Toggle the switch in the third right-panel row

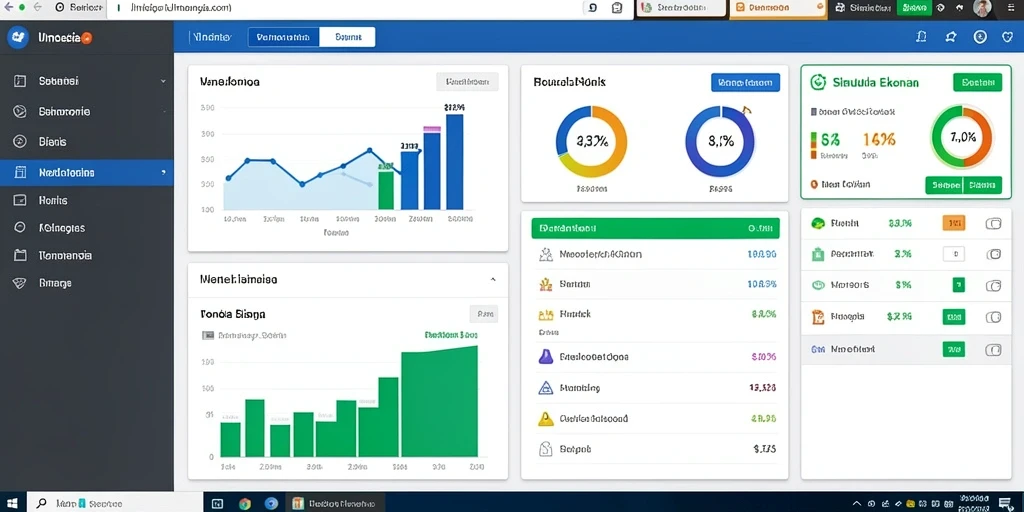[993, 285]
